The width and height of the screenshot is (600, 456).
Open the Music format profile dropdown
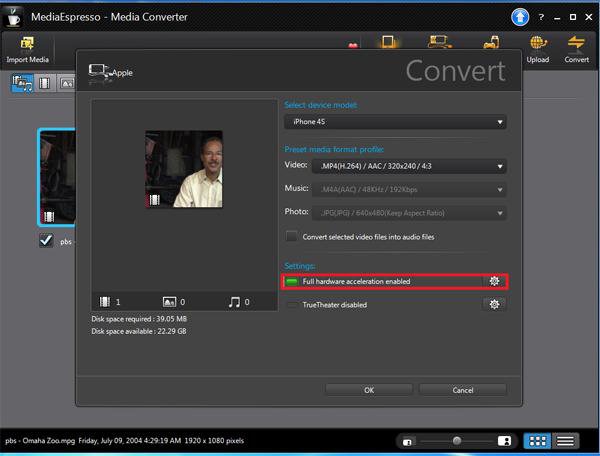409,190
